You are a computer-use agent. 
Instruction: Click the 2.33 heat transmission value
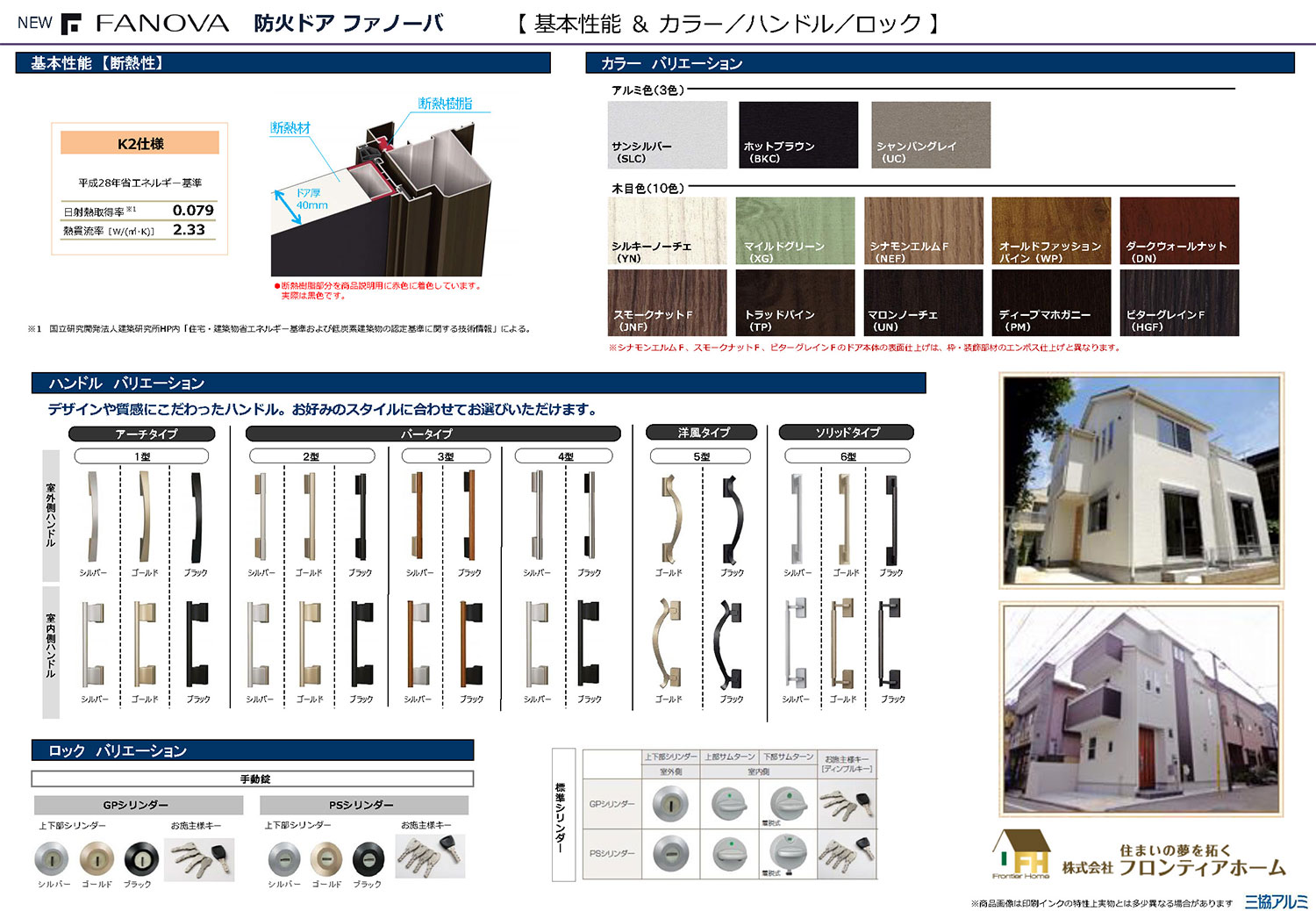click(189, 229)
